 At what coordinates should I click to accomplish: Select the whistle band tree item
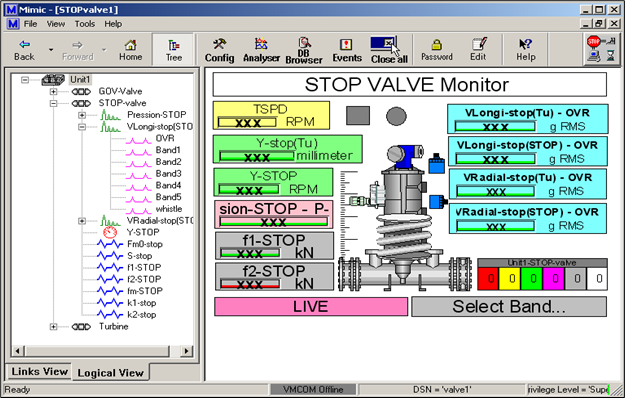pos(169,209)
